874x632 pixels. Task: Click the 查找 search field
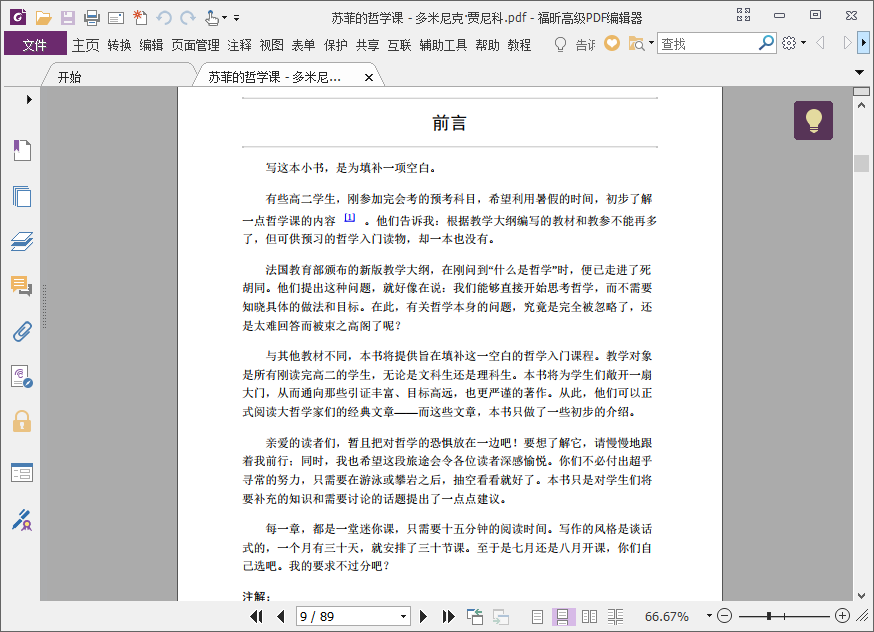[708, 44]
